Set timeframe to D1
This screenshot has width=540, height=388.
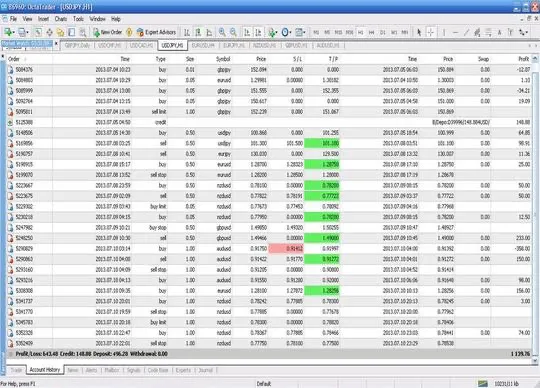pos(383,32)
